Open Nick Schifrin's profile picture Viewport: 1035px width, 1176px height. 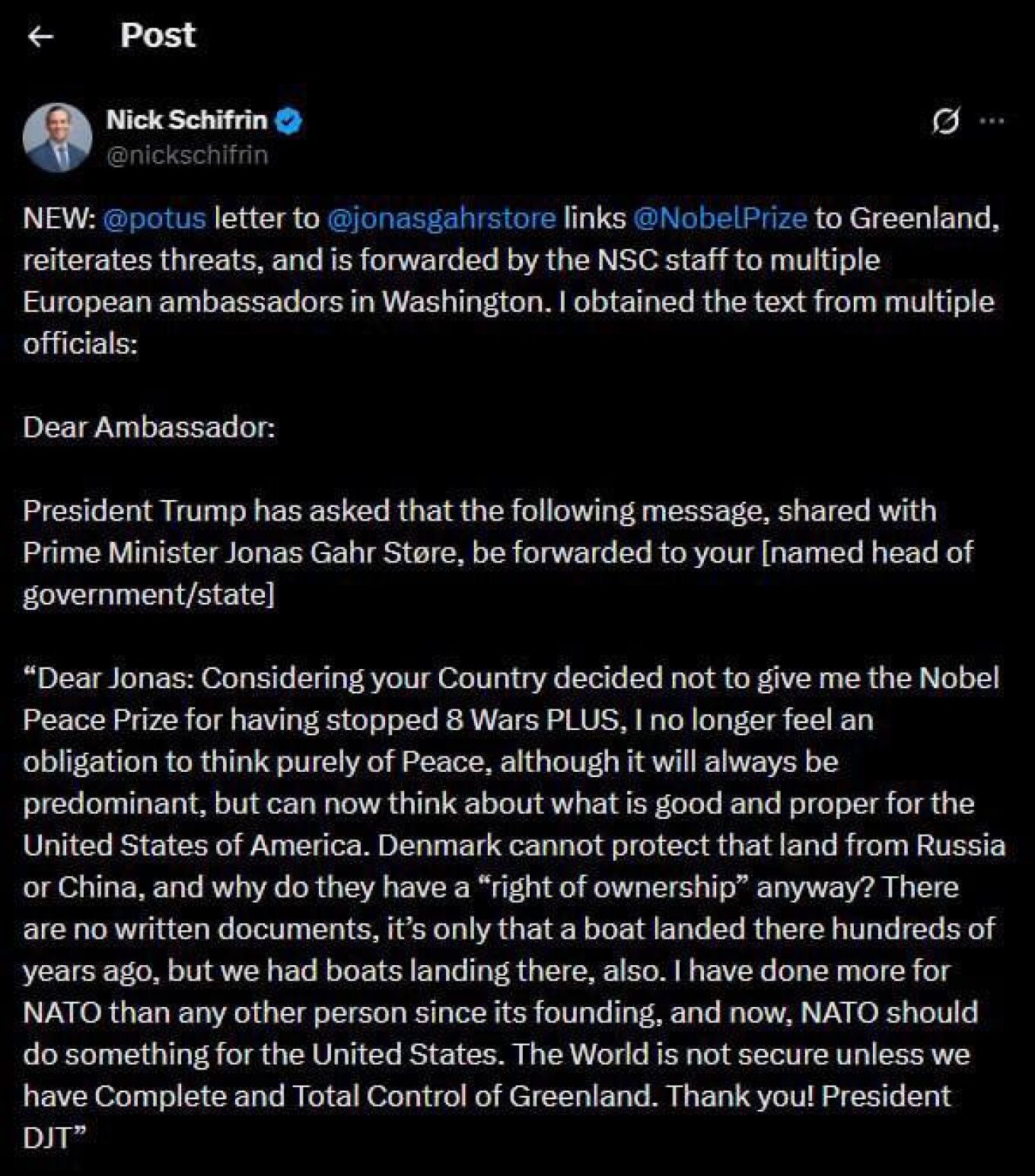pos(57,137)
